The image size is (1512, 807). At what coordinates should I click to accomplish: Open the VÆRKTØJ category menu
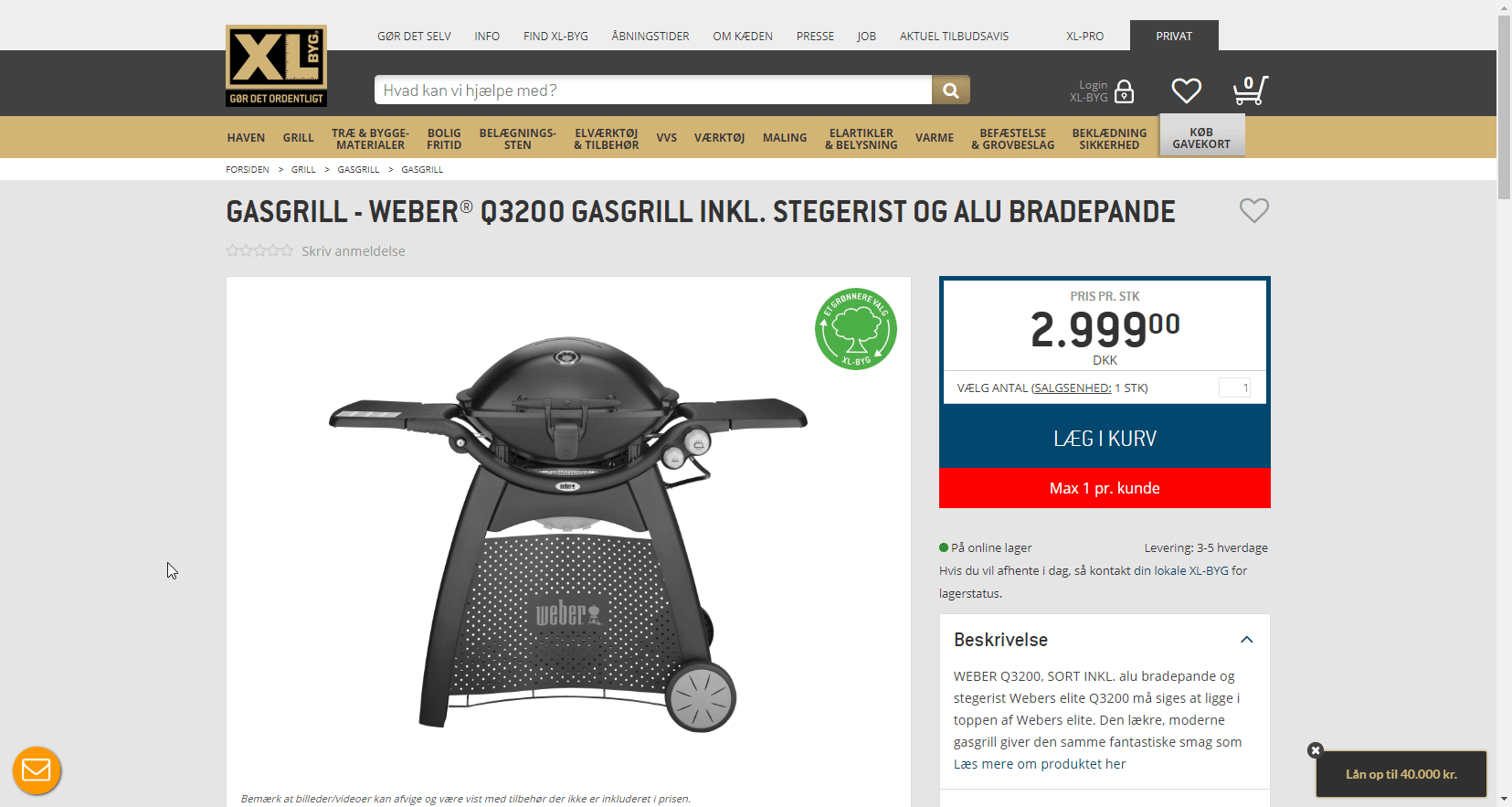719,138
